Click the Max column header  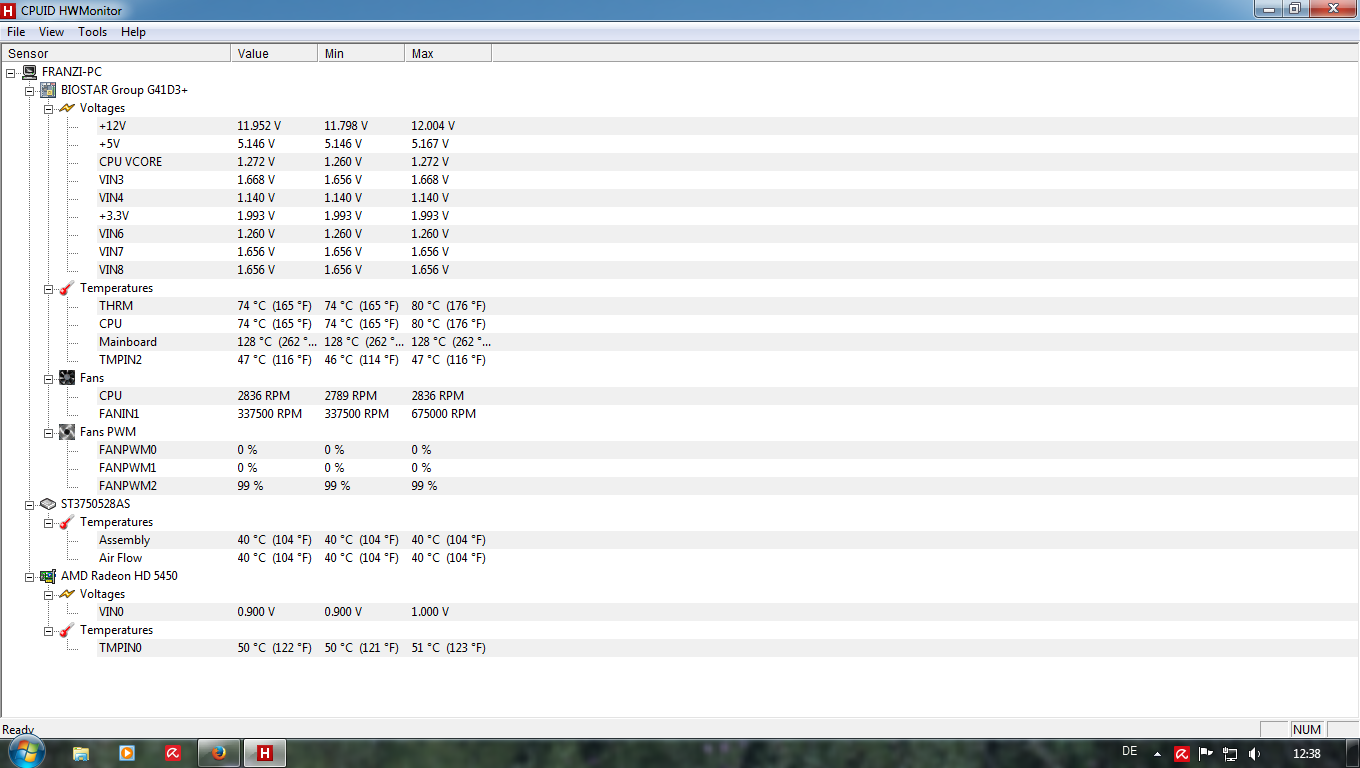(448, 54)
